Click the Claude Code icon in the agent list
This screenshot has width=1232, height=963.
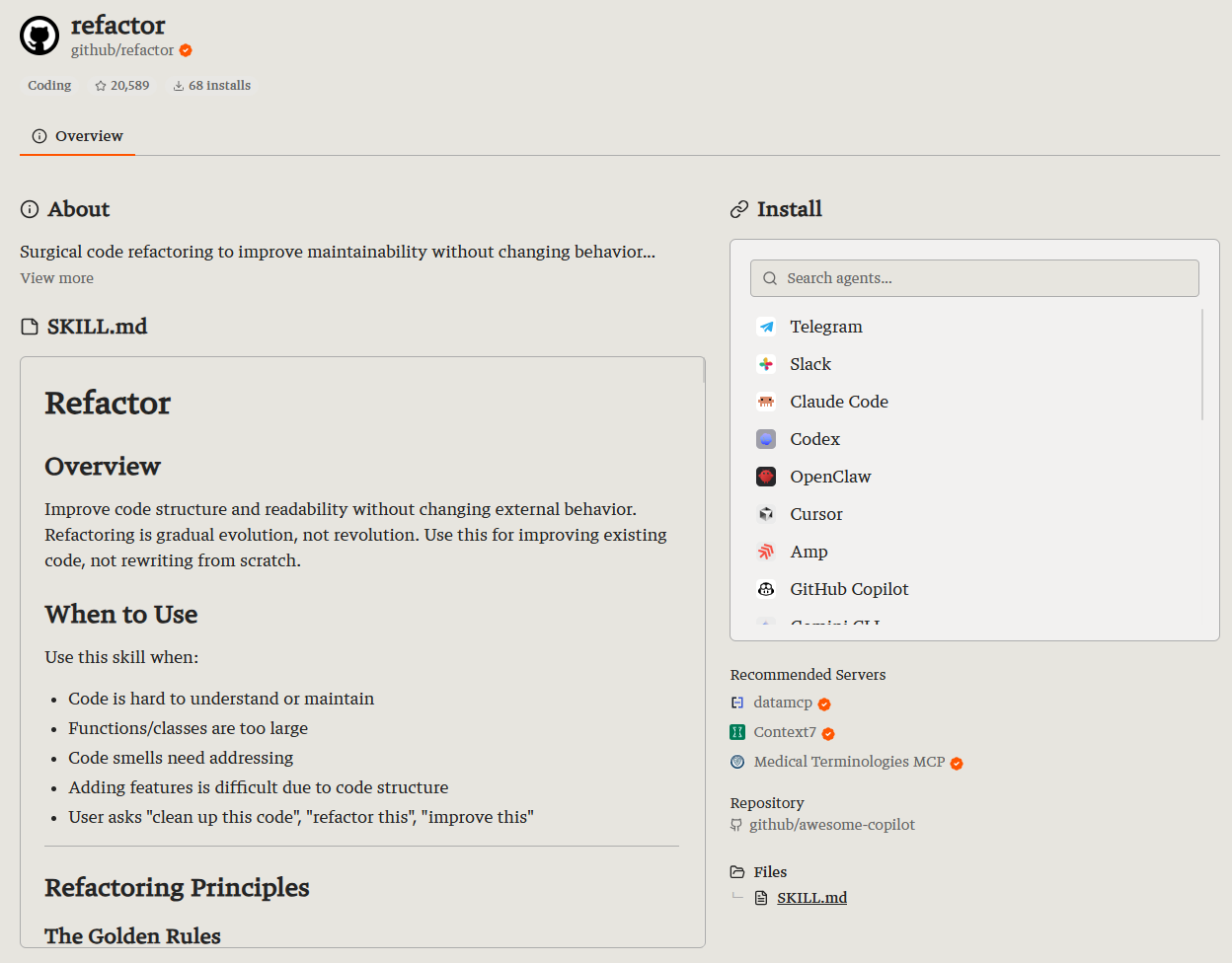point(766,402)
